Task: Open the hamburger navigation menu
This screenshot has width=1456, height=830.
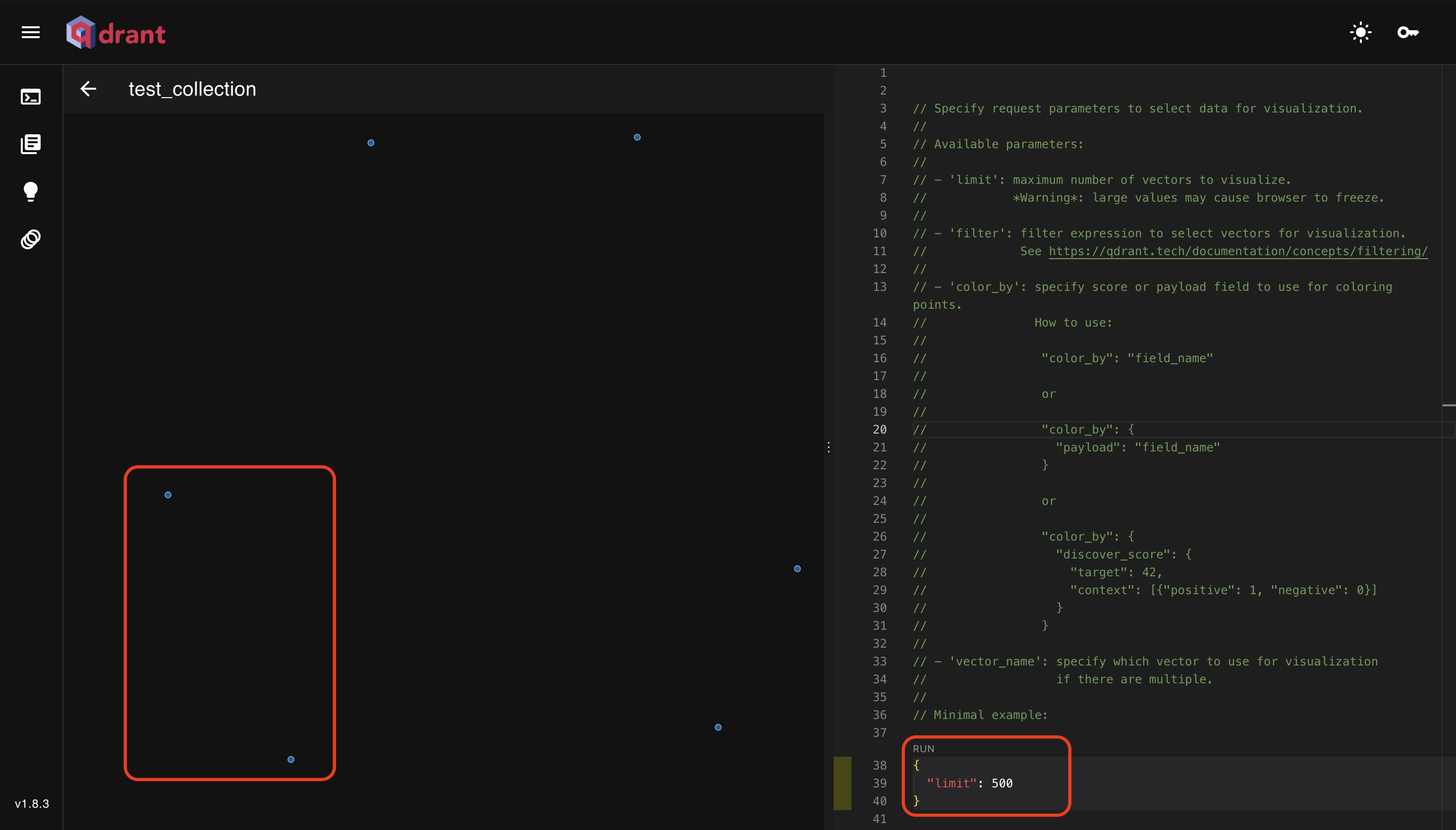Action: coord(31,33)
